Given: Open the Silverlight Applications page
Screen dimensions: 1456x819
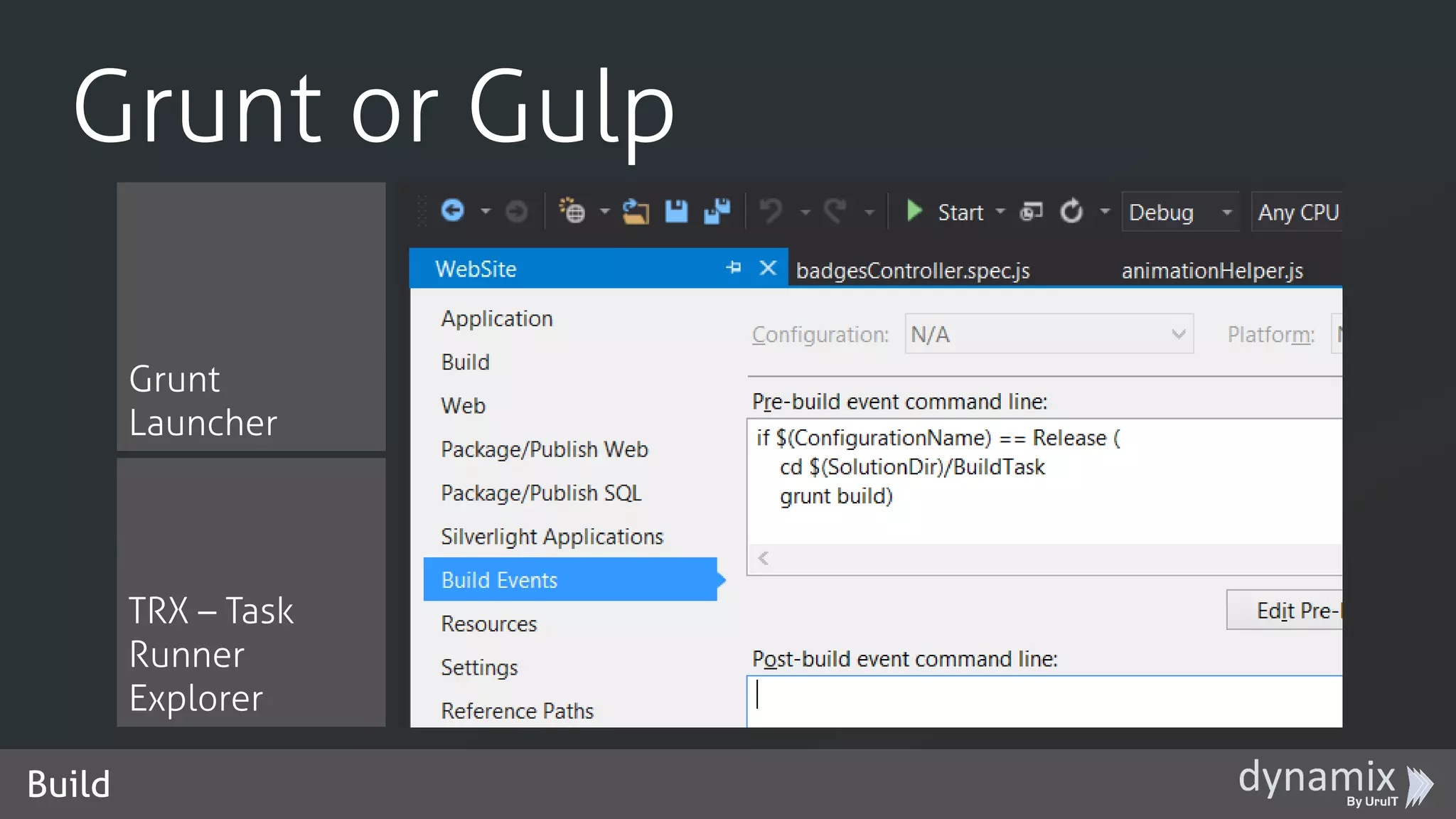Looking at the screenshot, I should [x=552, y=537].
